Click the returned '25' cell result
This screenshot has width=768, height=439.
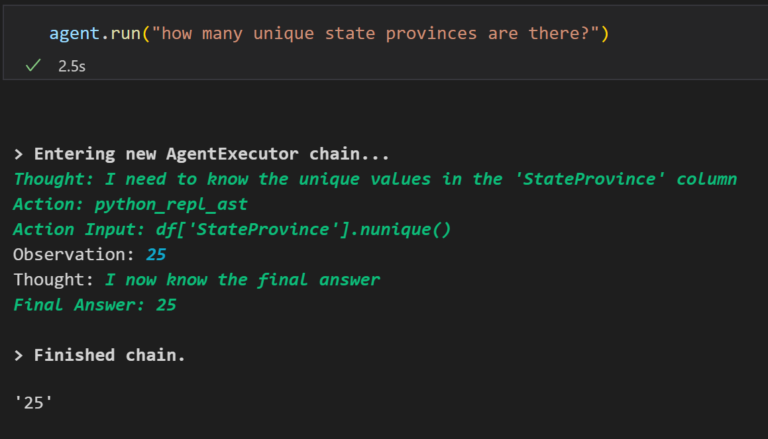(34, 405)
